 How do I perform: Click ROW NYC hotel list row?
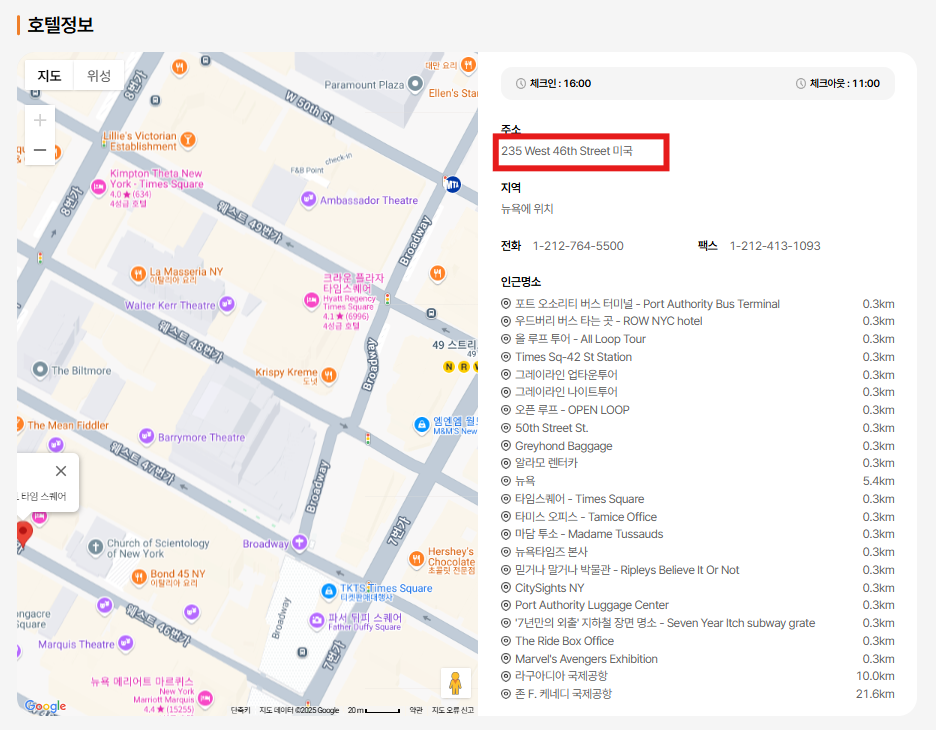click(x=697, y=321)
